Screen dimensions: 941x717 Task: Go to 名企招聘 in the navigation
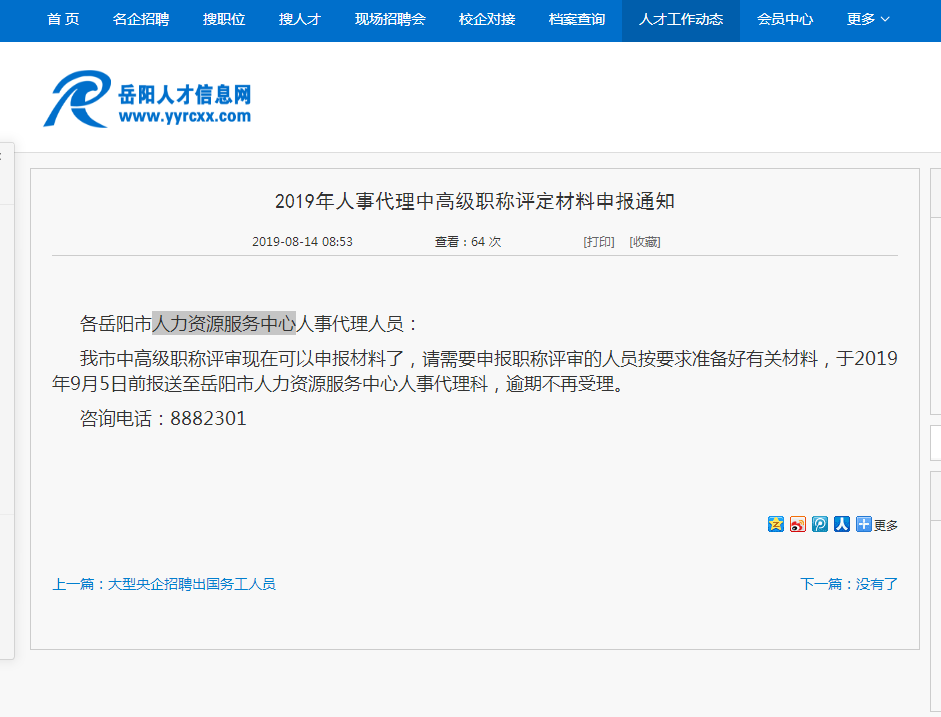140,20
